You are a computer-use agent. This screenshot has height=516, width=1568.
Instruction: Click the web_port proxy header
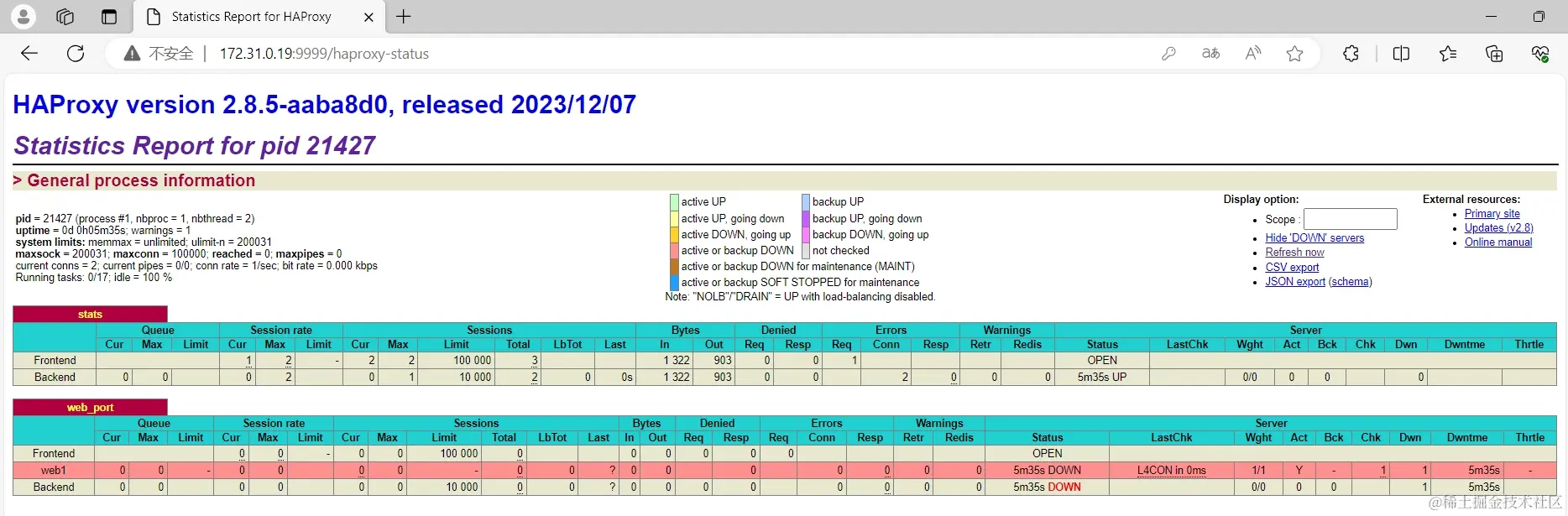[x=90, y=408]
